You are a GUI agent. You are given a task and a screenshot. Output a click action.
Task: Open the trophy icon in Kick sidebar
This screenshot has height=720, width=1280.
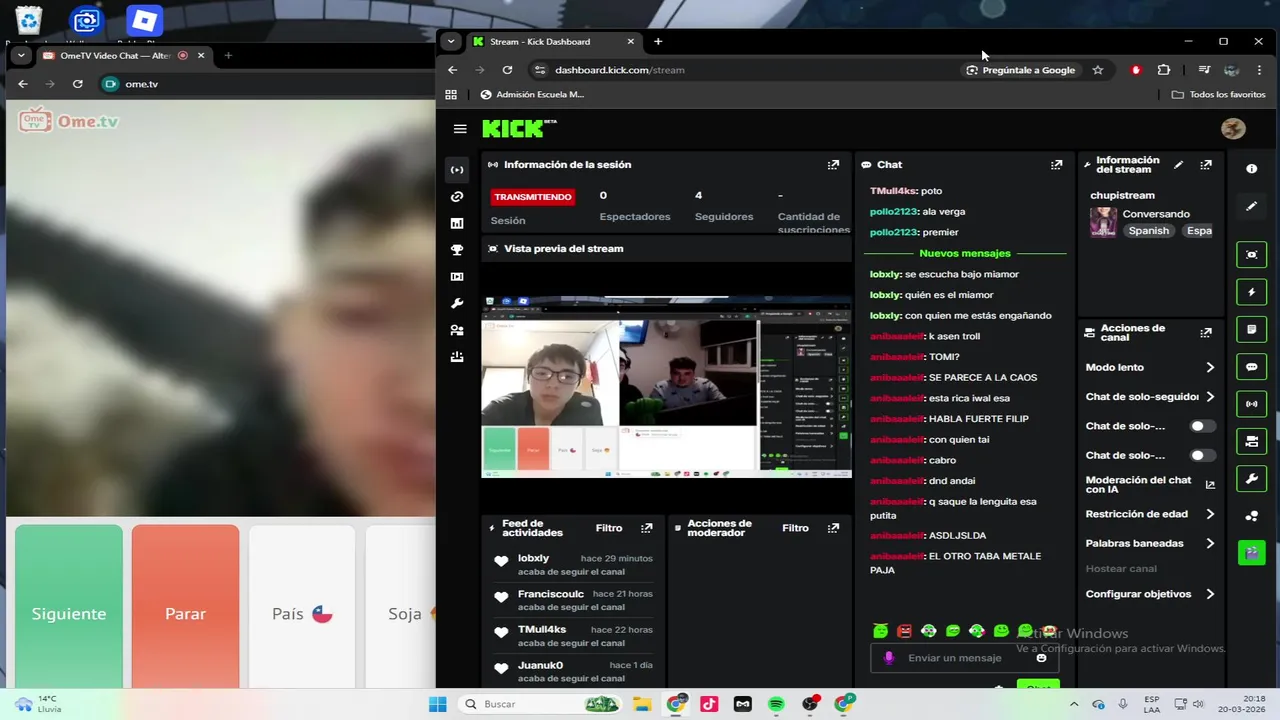coord(457,250)
